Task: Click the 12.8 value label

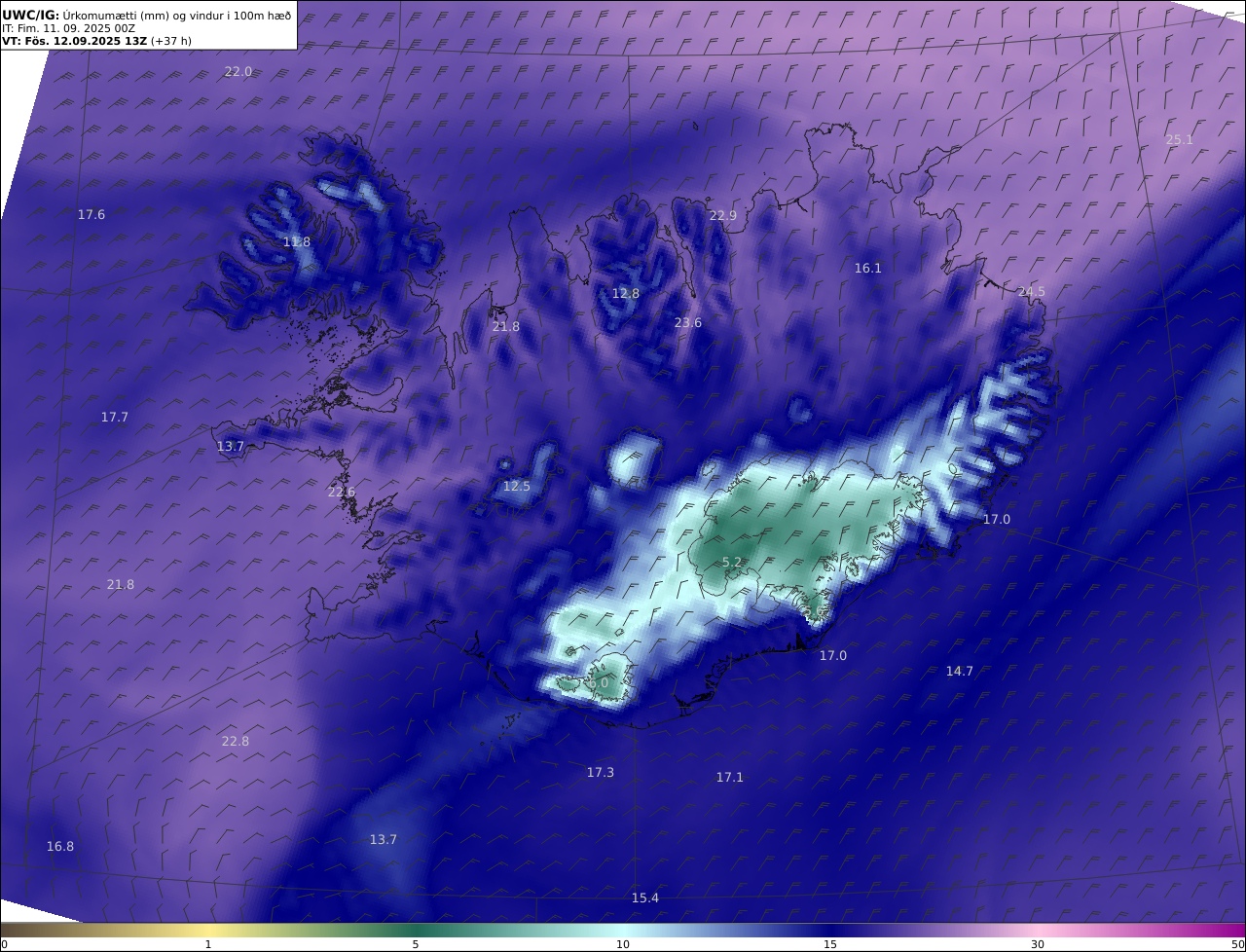Action: [x=626, y=294]
